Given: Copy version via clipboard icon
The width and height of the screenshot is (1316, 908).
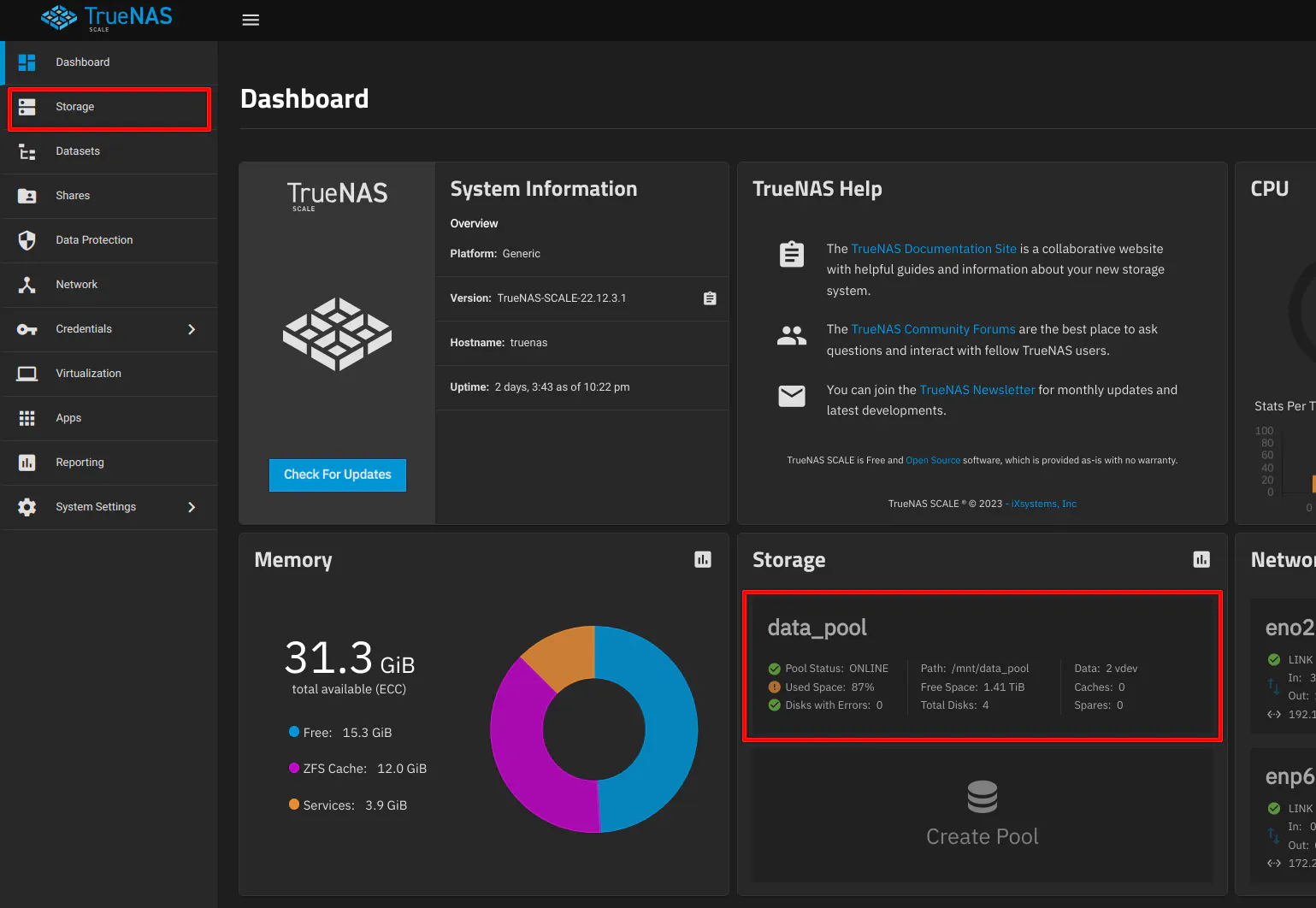Looking at the screenshot, I should pyautogui.click(x=710, y=298).
